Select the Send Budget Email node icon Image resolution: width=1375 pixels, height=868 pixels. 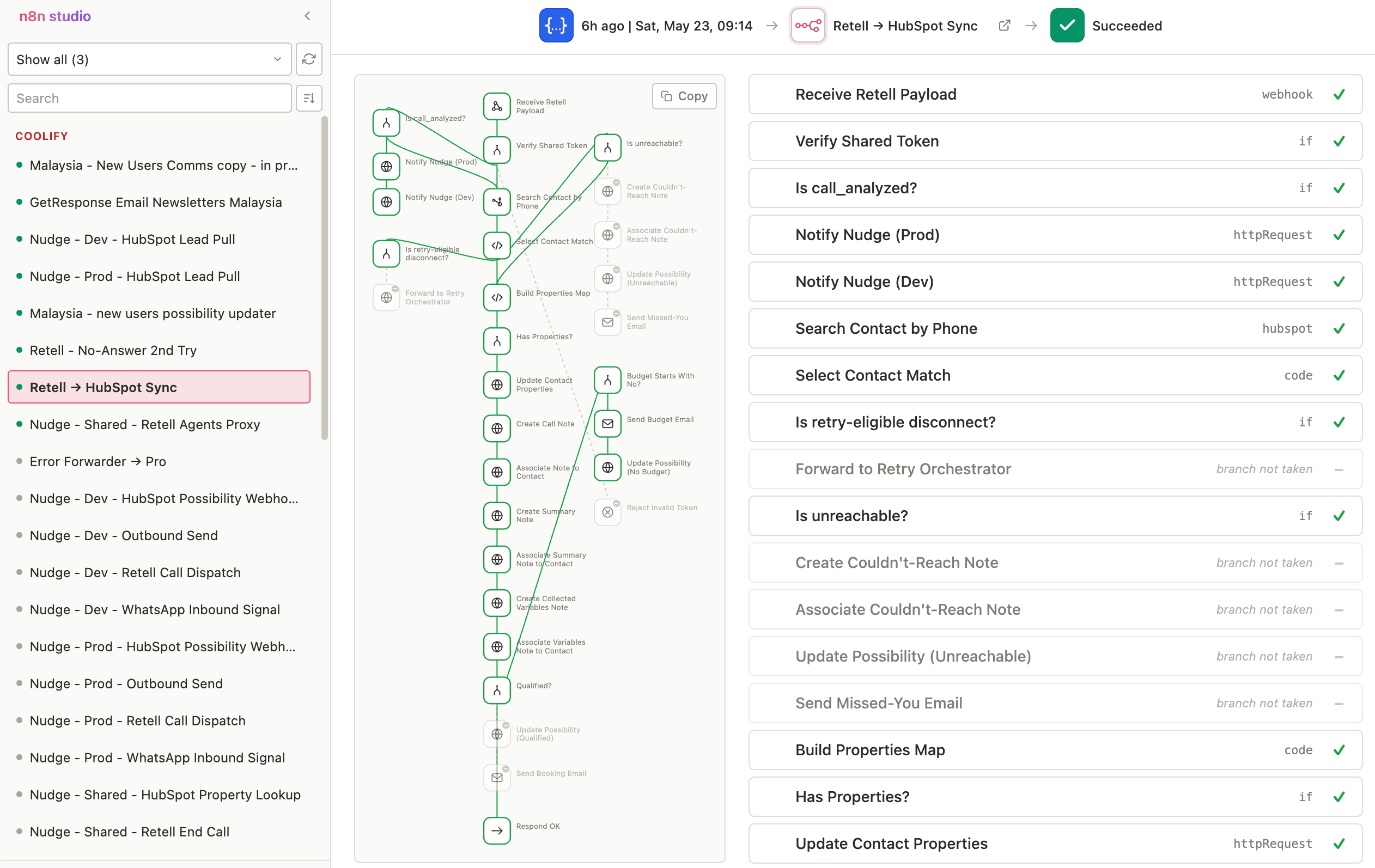pyautogui.click(x=607, y=424)
